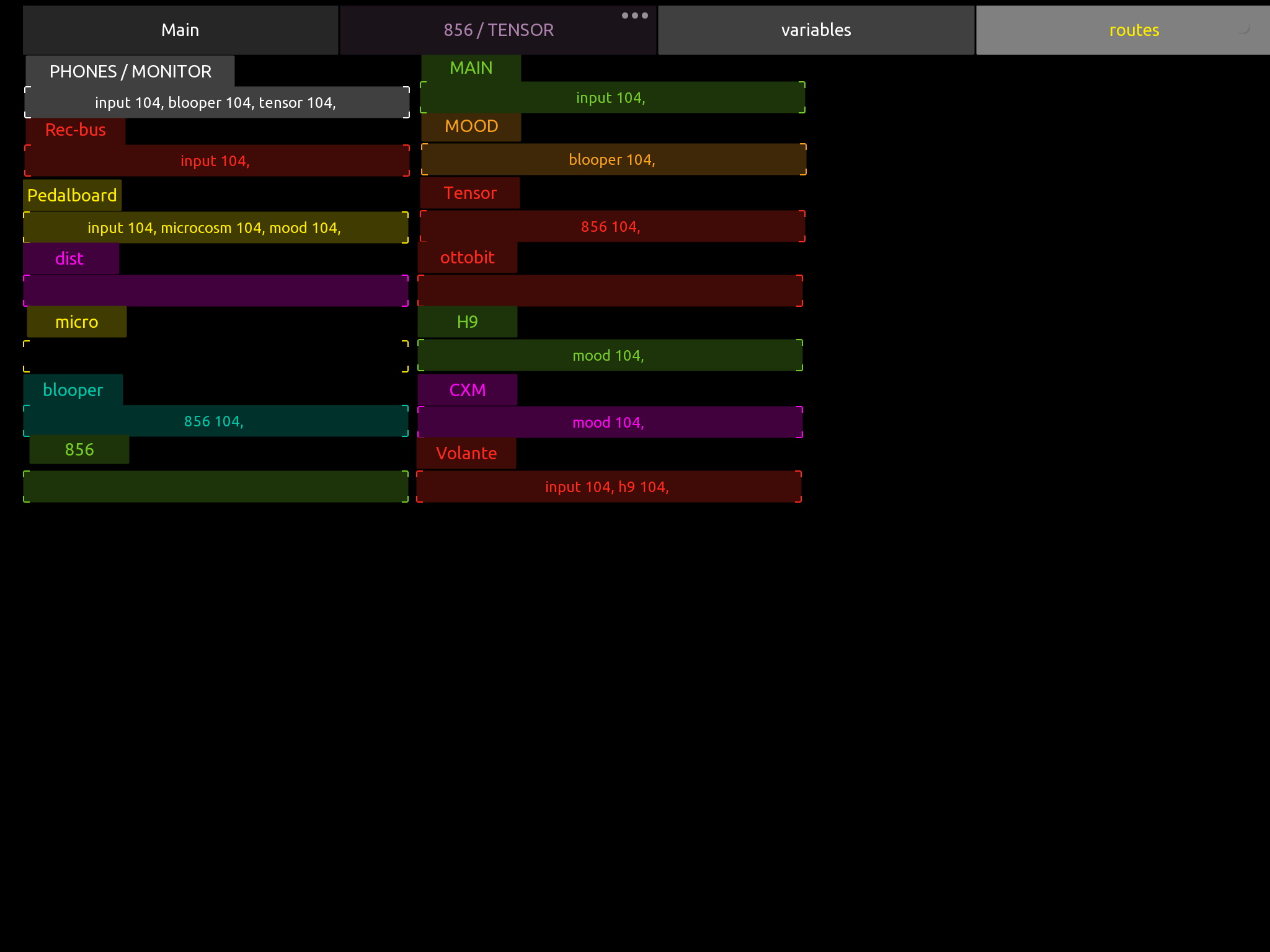Click the micro label

[77, 322]
